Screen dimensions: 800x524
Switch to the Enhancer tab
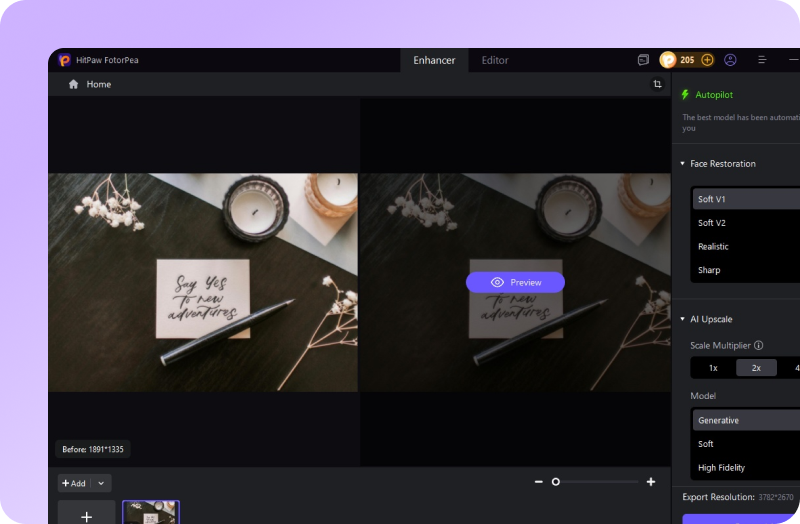click(434, 60)
